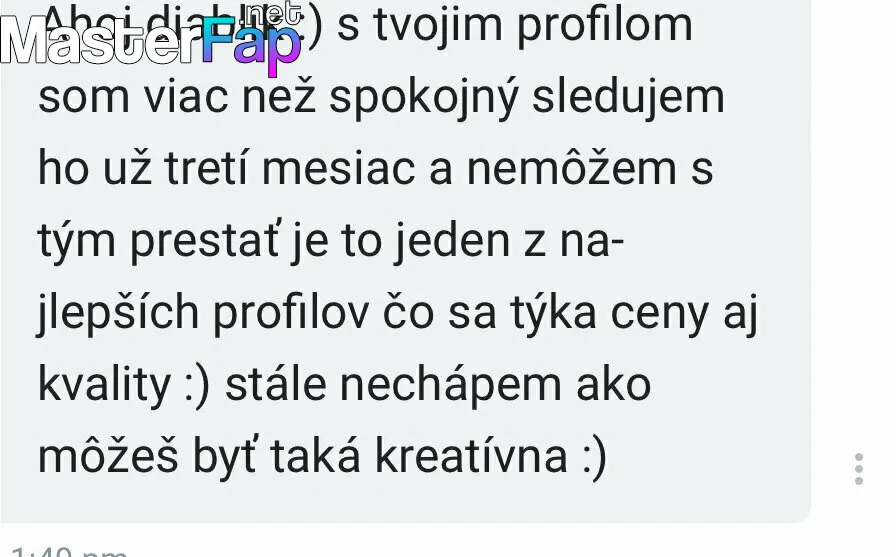Click the word "mesiac" in the message

[x=338, y=169]
